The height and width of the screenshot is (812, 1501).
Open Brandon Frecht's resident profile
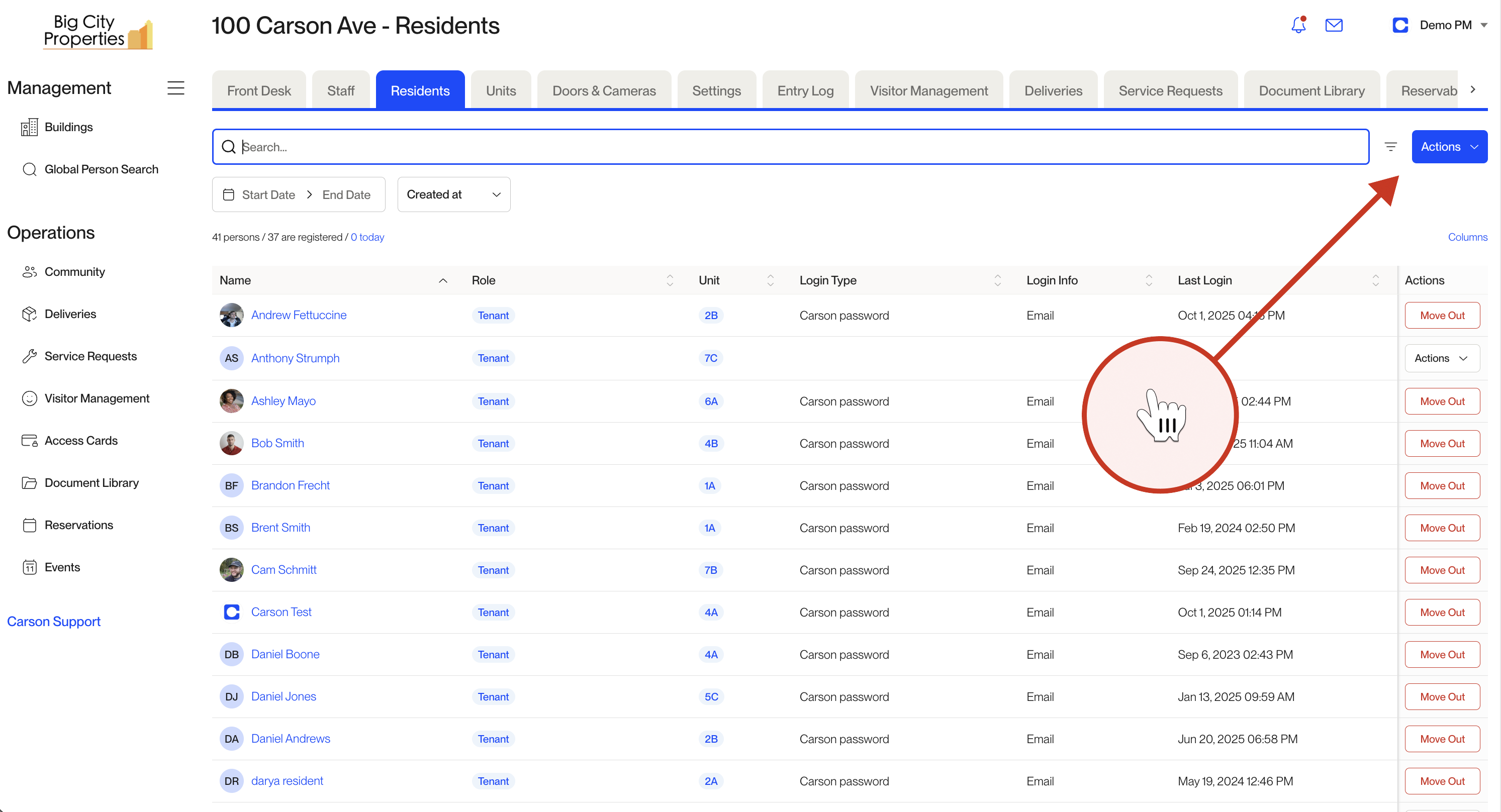[290, 486]
